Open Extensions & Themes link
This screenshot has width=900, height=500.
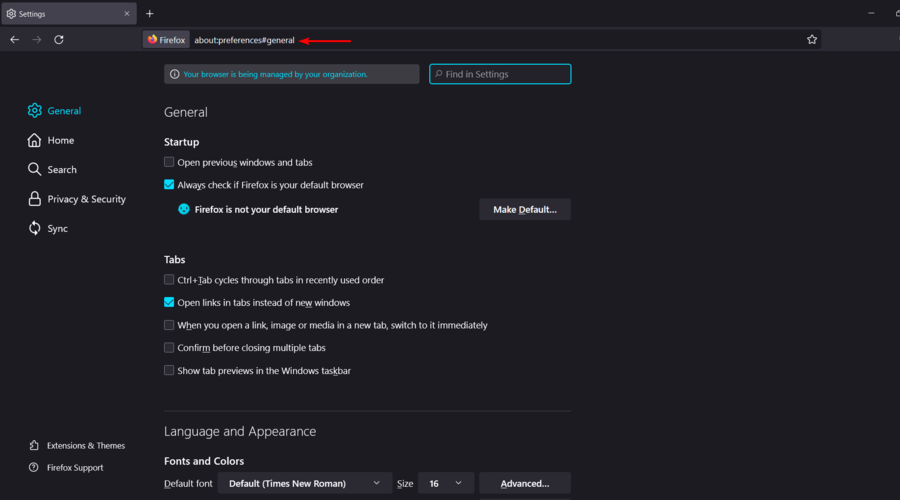(x=86, y=445)
